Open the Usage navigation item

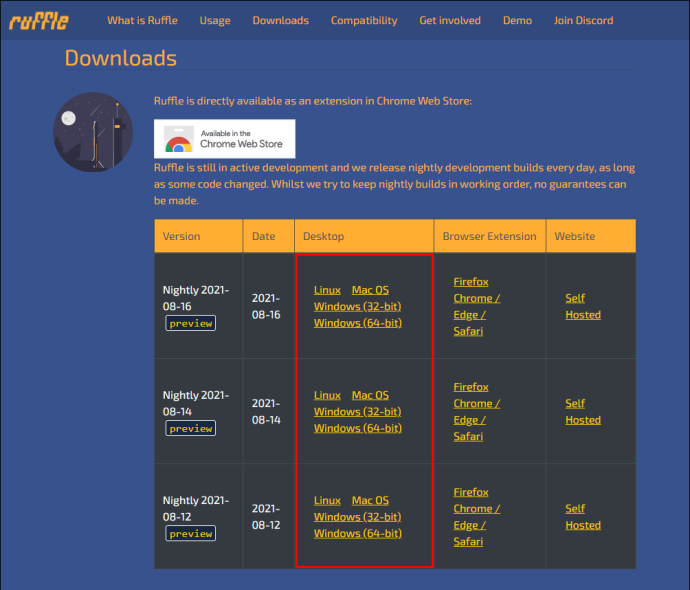(x=215, y=21)
